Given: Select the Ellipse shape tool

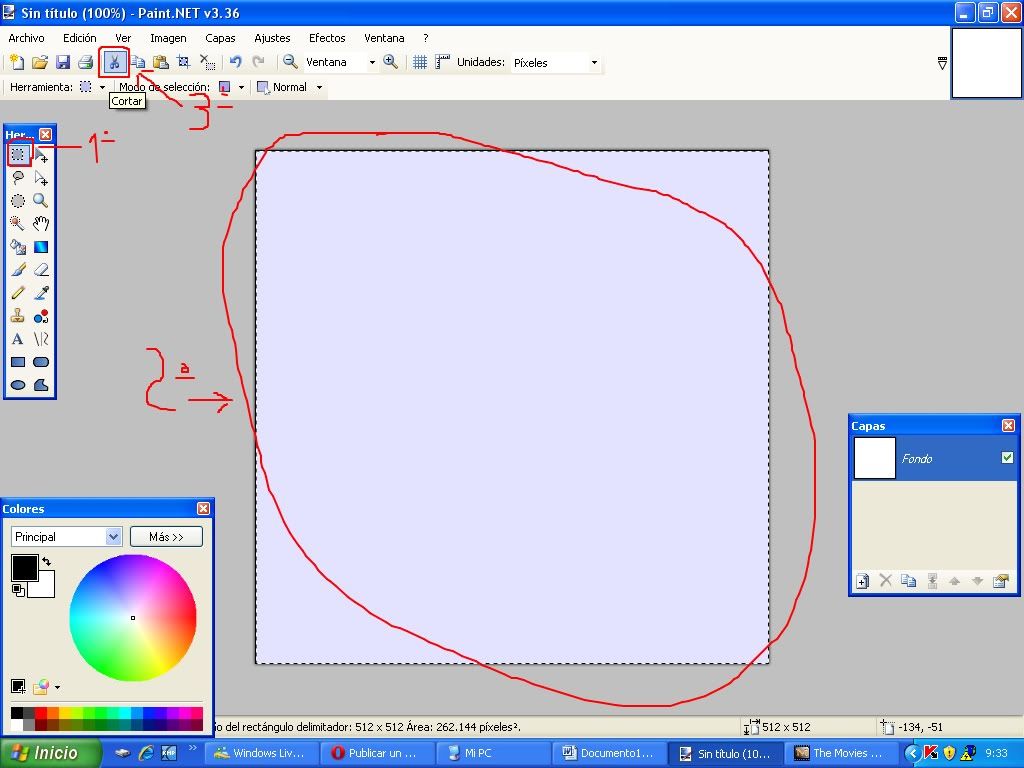Looking at the screenshot, I should [18, 385].
